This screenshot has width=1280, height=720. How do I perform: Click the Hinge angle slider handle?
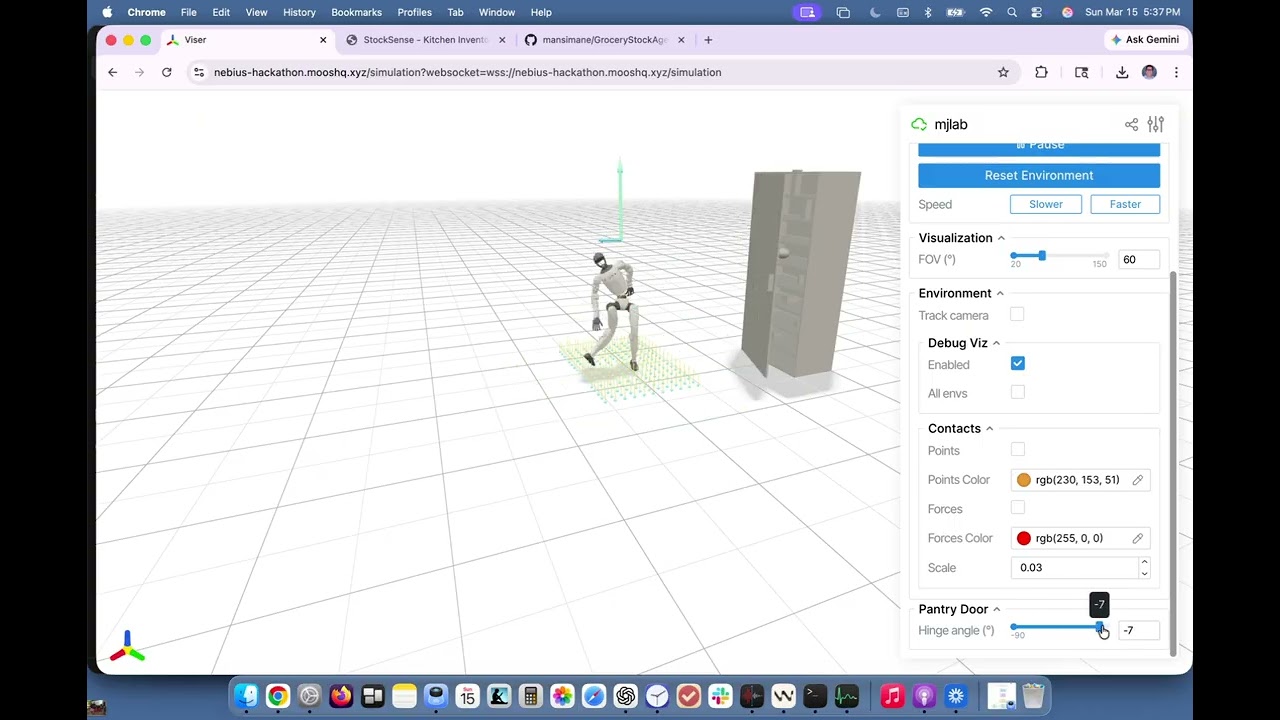1099,627
